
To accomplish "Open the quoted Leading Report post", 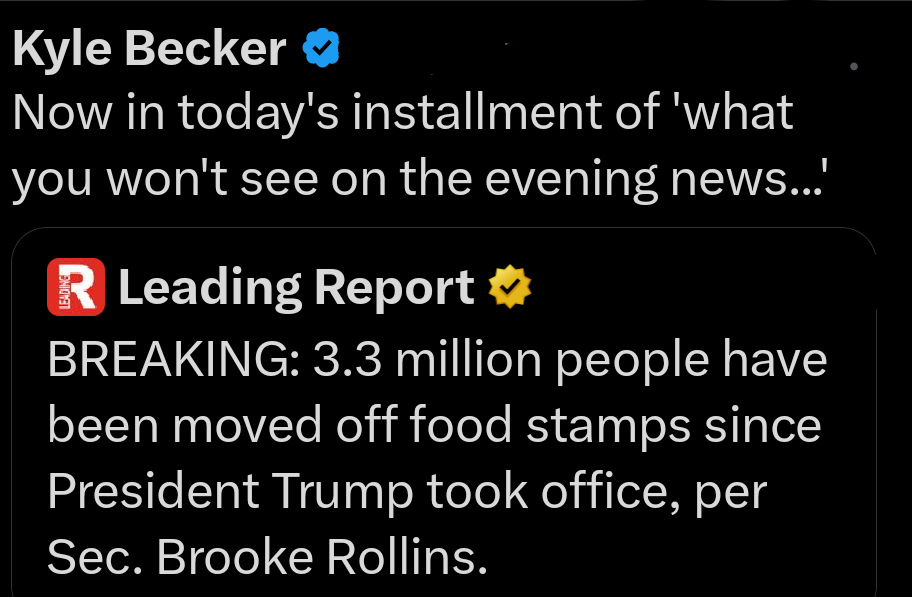I will point(450,420).
